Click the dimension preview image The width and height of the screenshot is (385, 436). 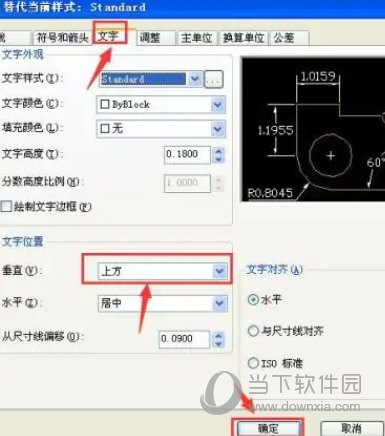[313, 129]
